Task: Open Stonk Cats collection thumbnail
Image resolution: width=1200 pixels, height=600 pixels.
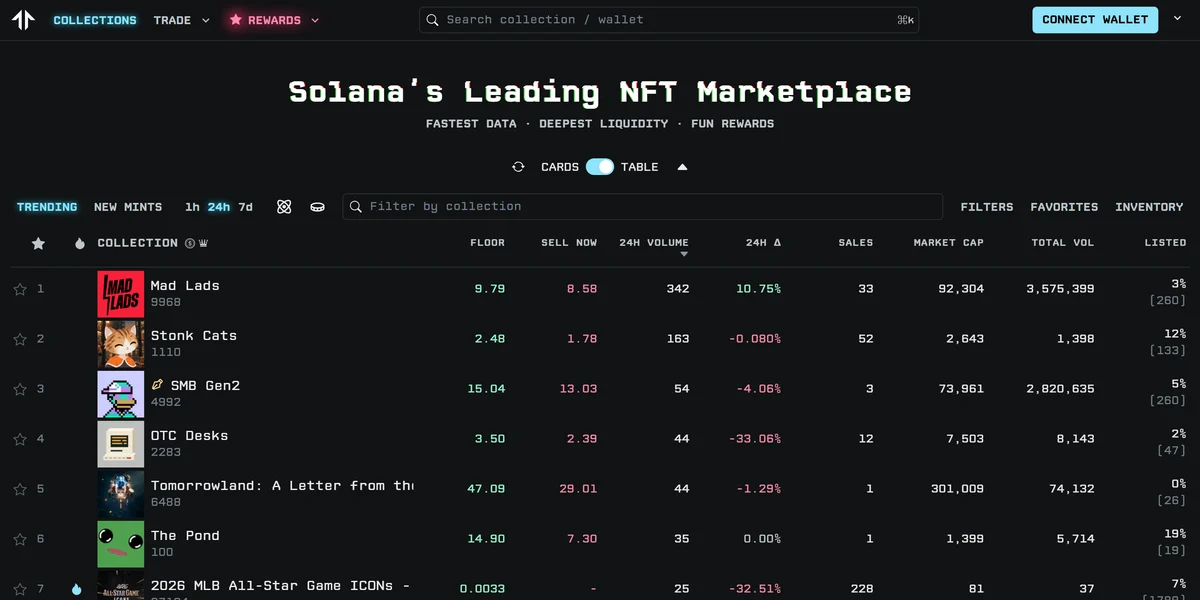Action: 121,344
